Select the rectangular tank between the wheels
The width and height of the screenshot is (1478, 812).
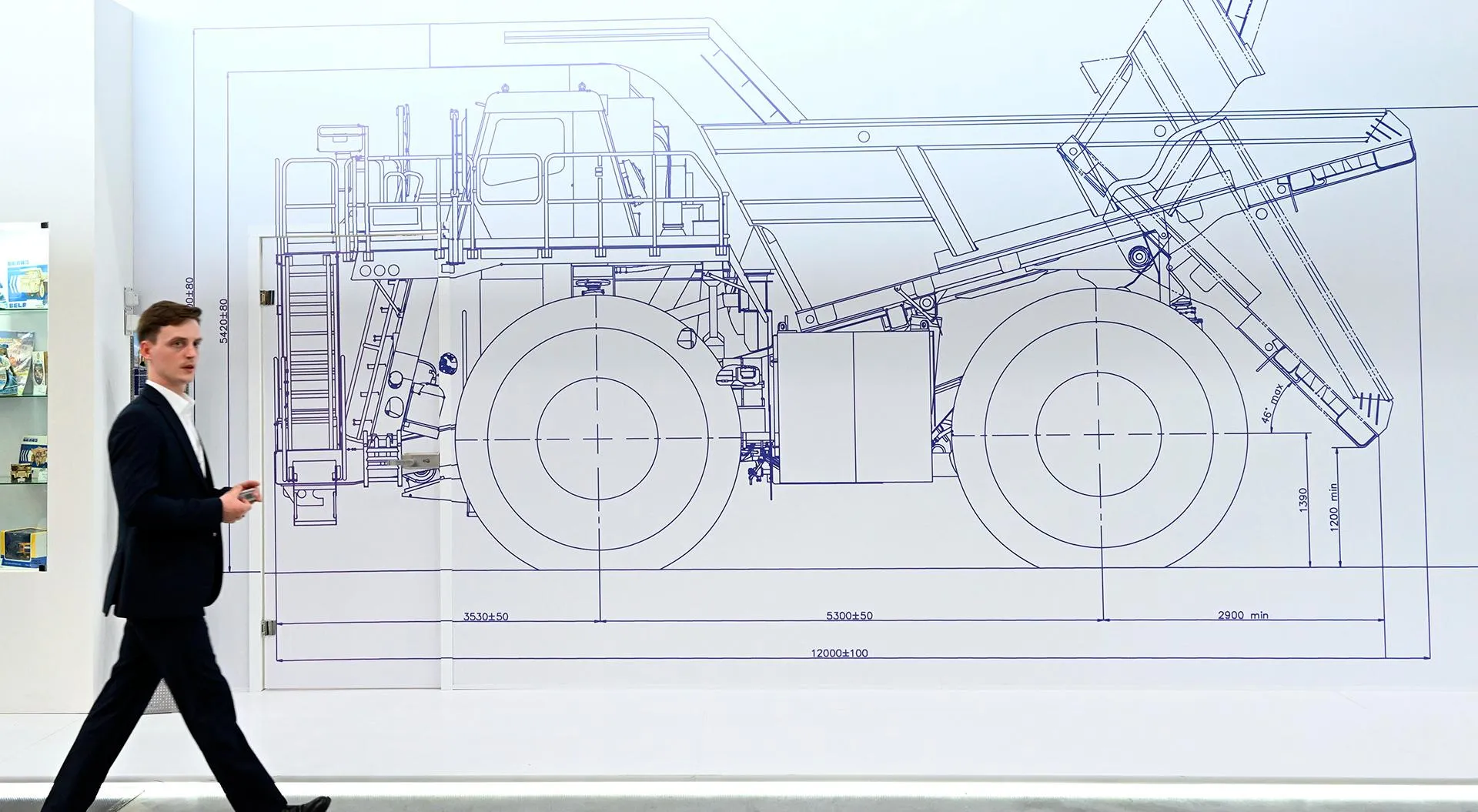coord(853,406)
